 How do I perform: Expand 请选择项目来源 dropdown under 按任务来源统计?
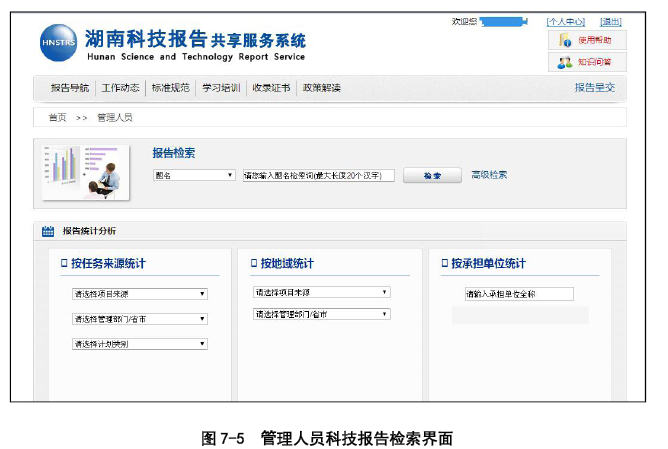pos(139,294)
